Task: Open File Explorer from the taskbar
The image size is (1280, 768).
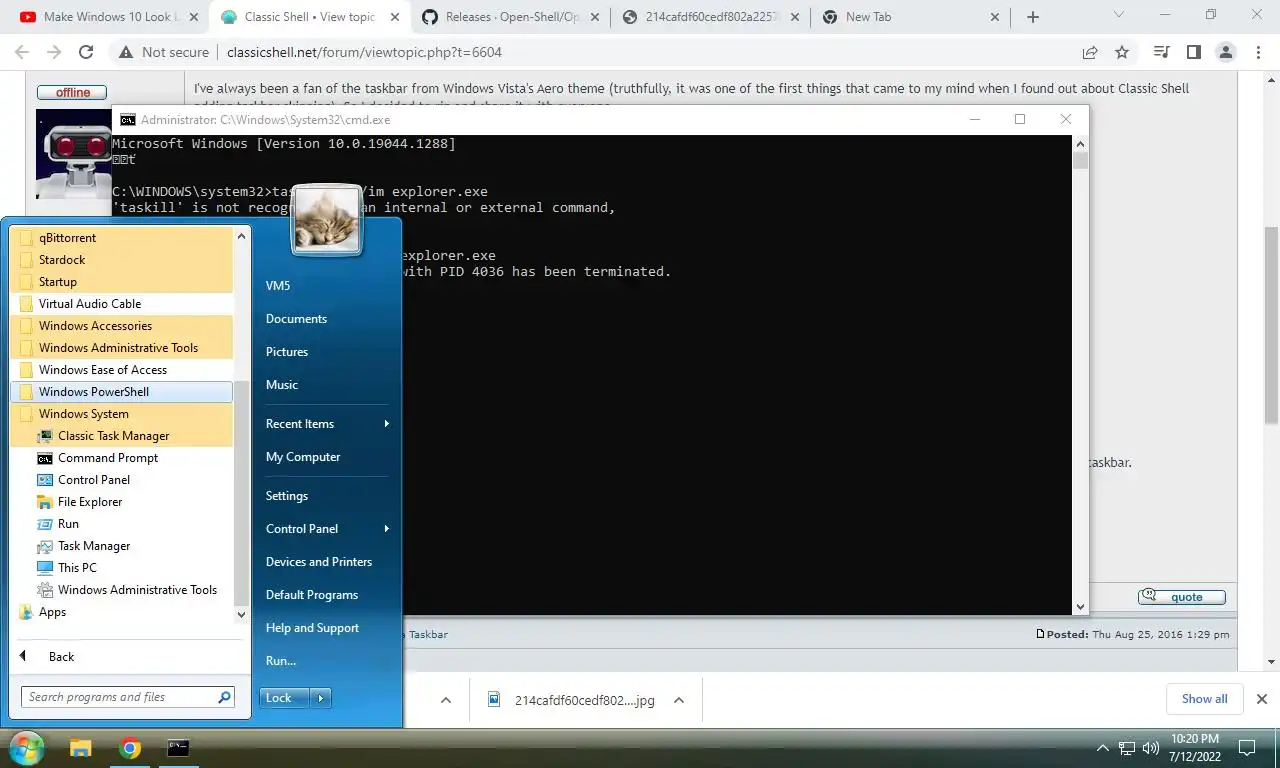Action: tap(80, 748)
